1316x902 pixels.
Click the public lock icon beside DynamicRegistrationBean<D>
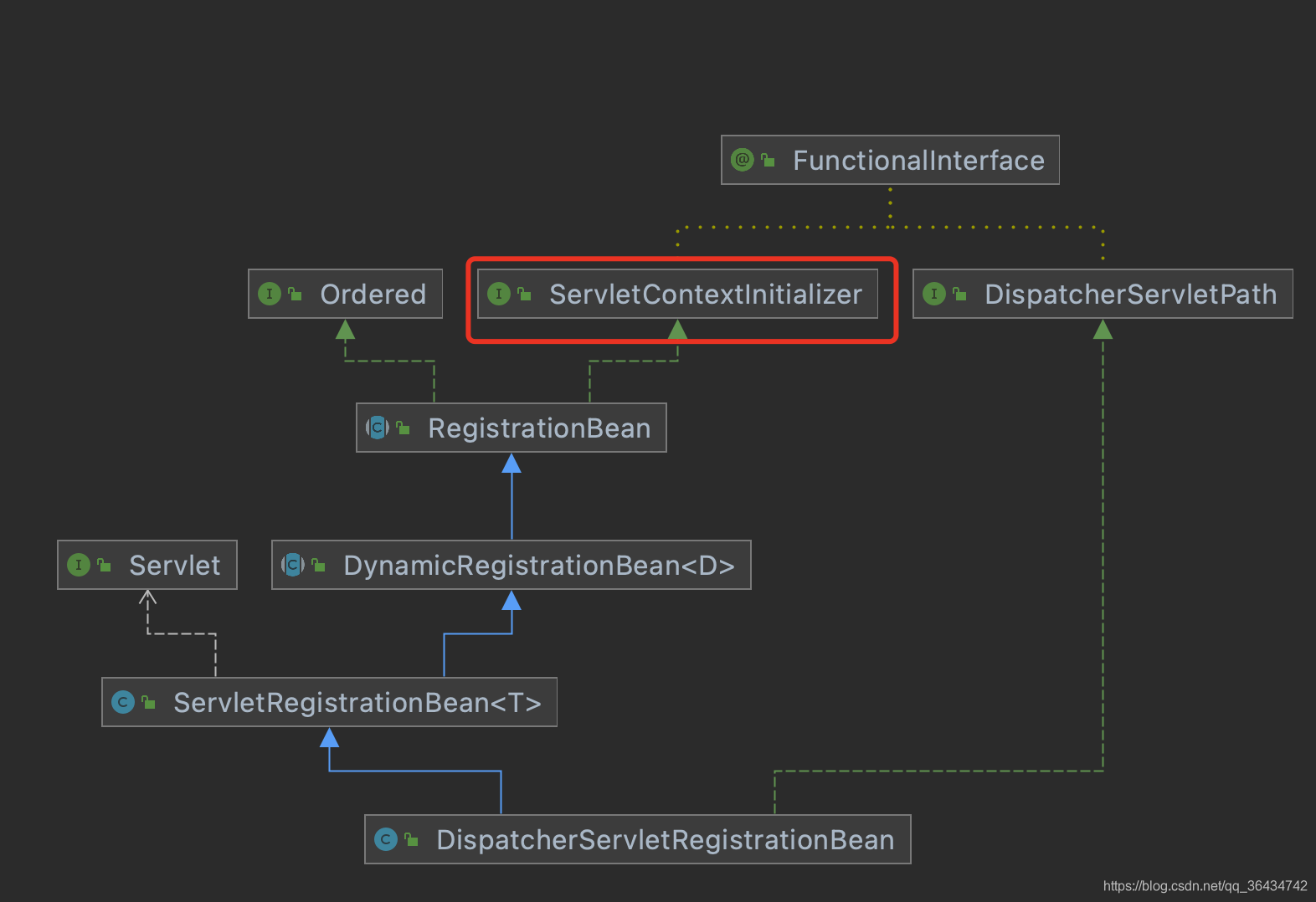(x=318, y=565)
